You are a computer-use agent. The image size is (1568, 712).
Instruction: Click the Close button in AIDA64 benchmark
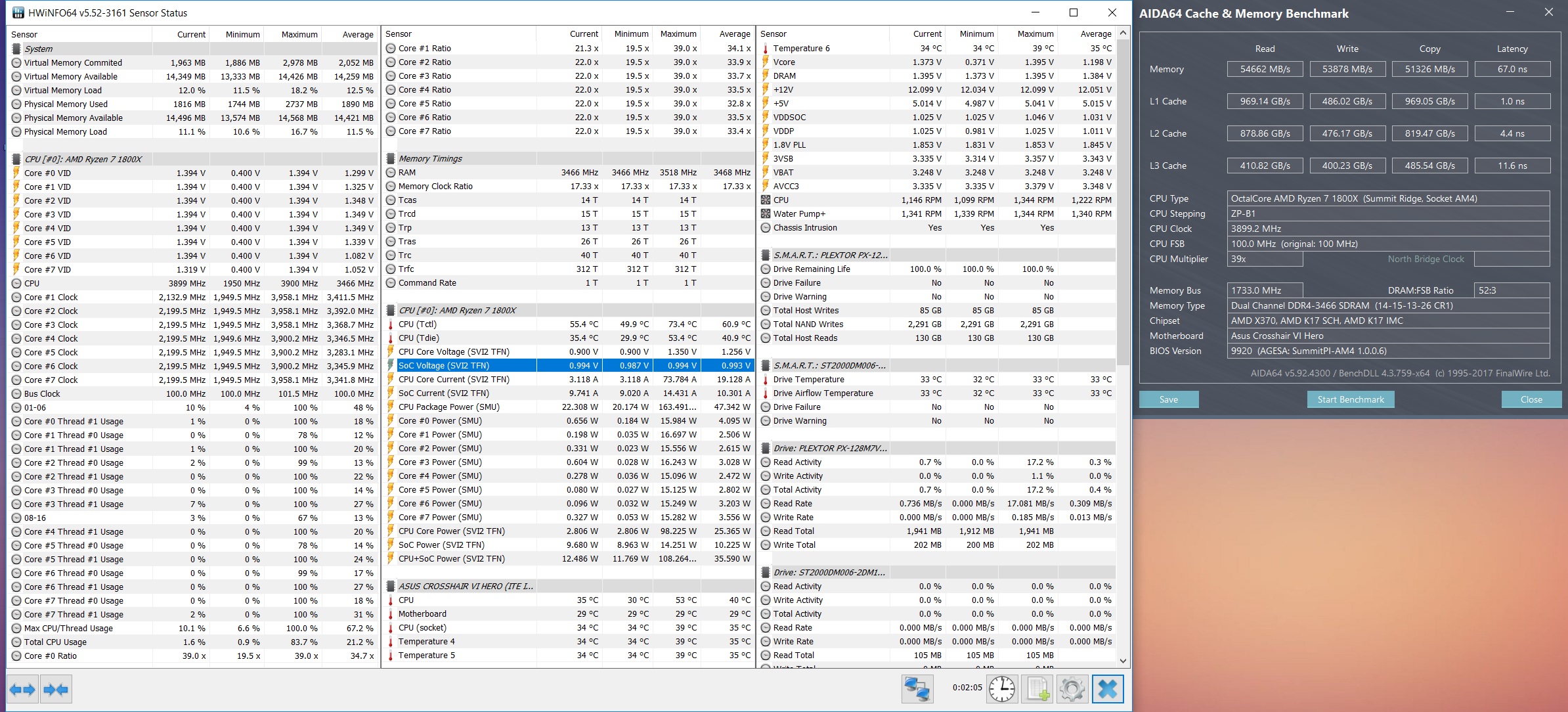coord(1531,399)
